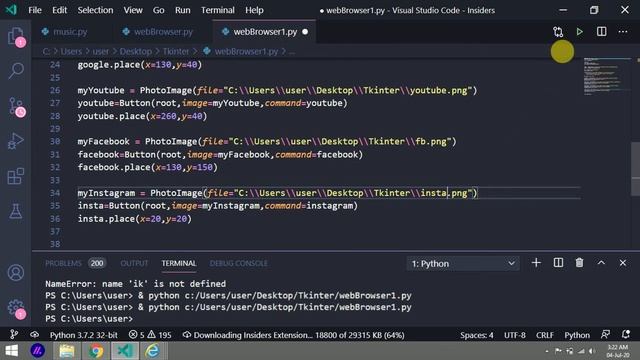640x360 pixels.
Task: Open the Run menu
Action: (x=182, y=10)
